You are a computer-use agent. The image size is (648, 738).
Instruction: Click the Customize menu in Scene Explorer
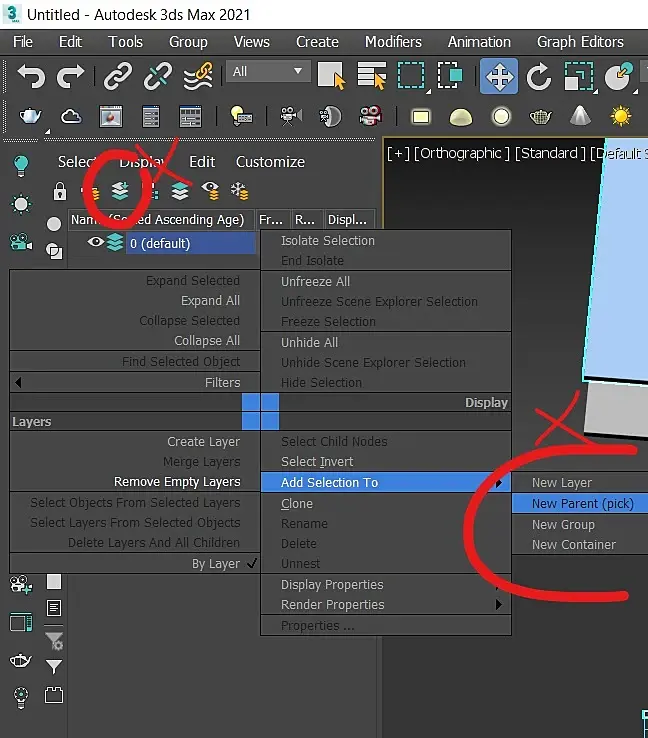(x=270, y=162)
